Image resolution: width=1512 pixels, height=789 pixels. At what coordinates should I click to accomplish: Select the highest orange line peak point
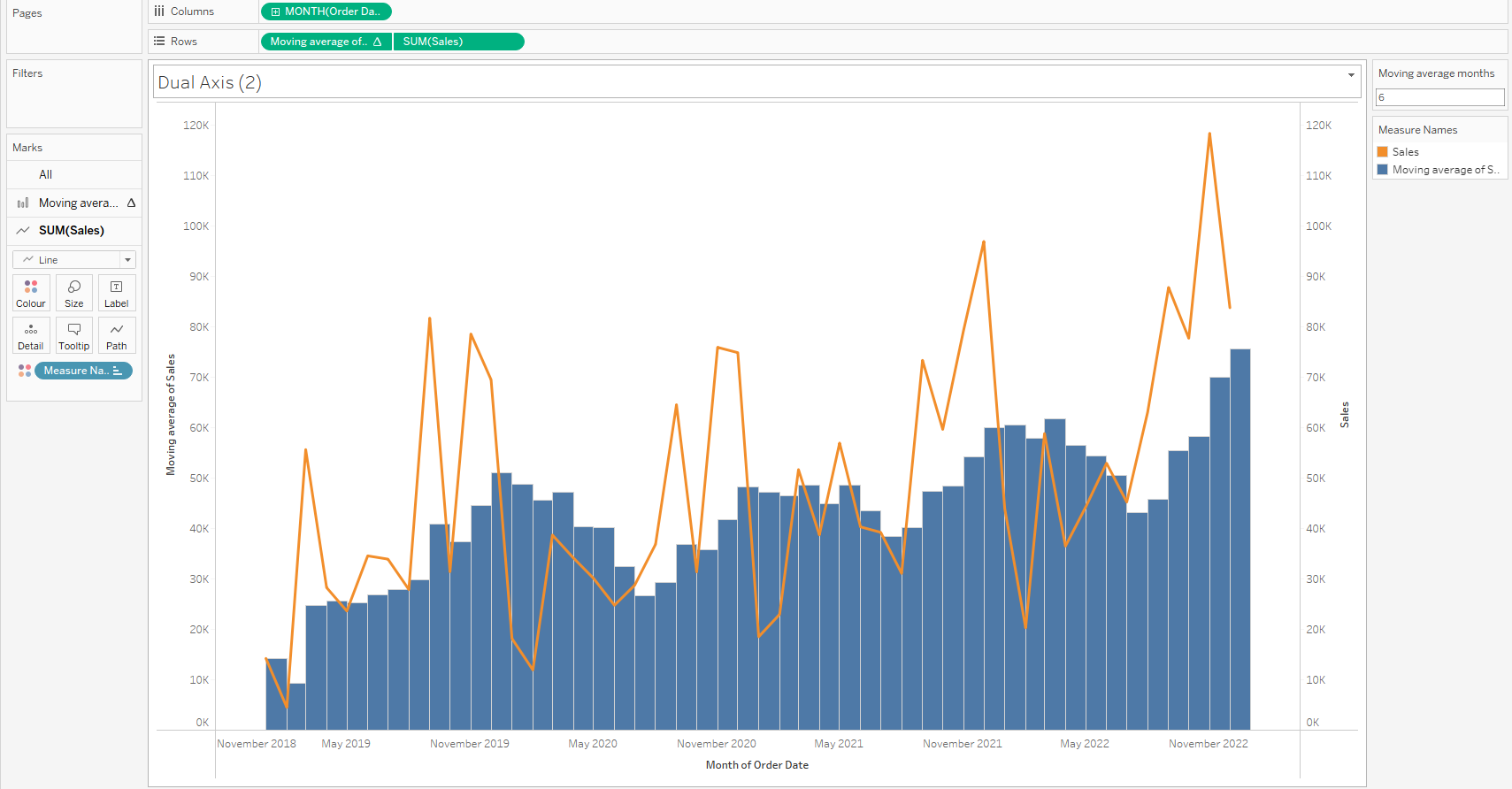pos(1209,134)
